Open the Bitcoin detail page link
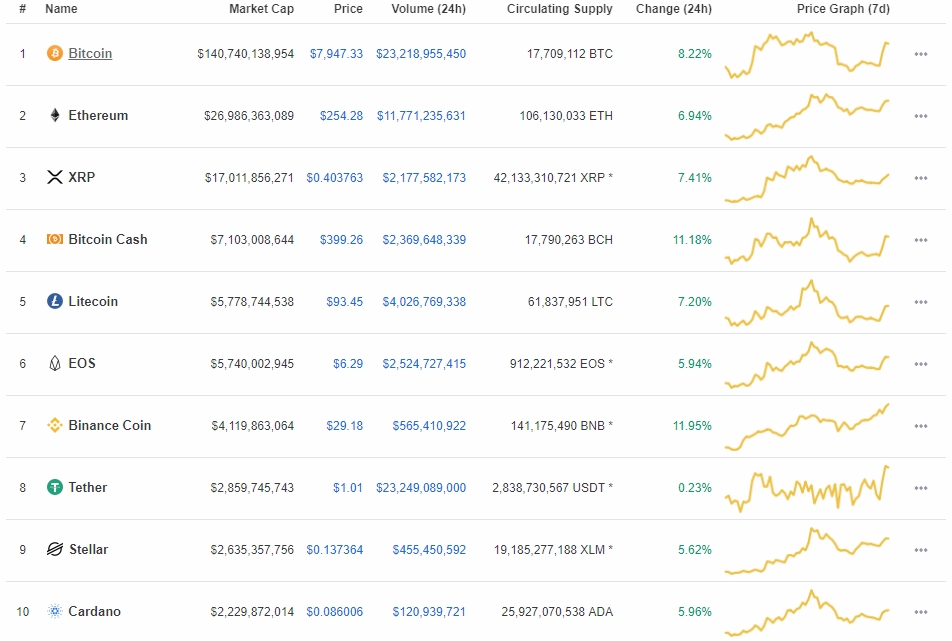The image size is (952, 641). click(88, 54)
